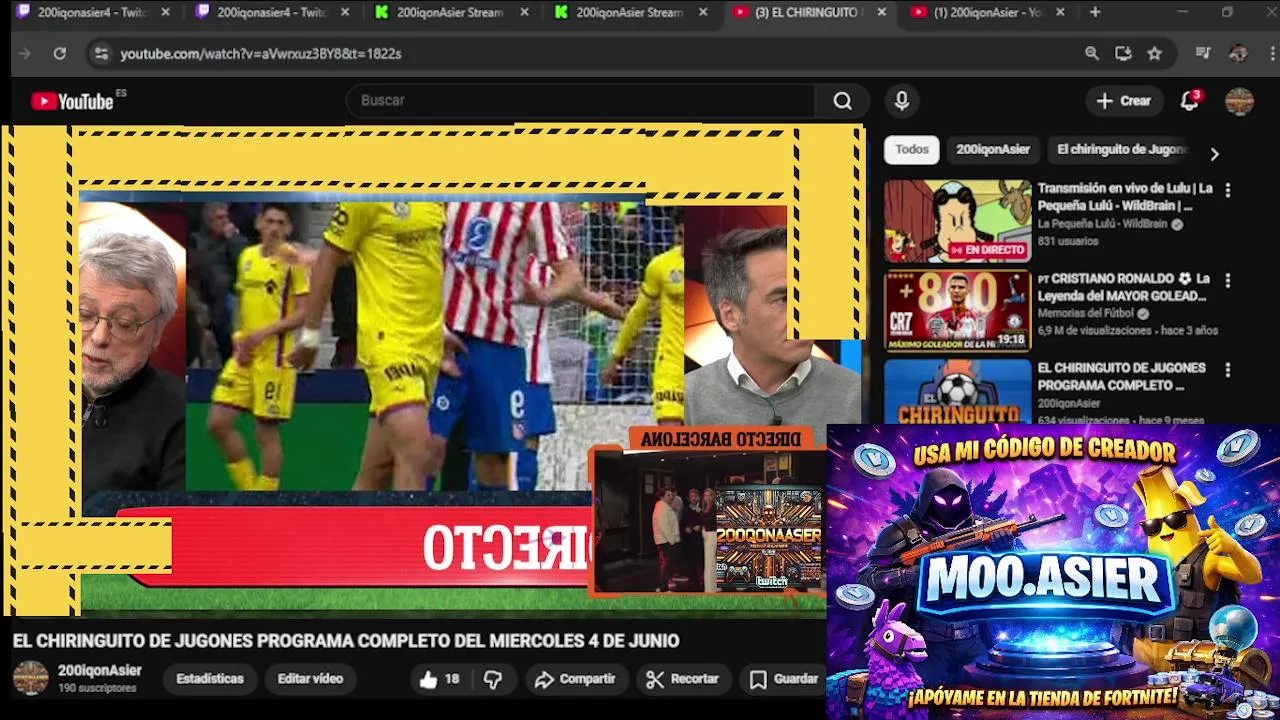The width and height of the screenshot is (1280, 720).
Task: Open the EL CHIRINGUITO DE JUGONES PROGRAMA COMPLETO suggestion title
Action: (1121, 376)
